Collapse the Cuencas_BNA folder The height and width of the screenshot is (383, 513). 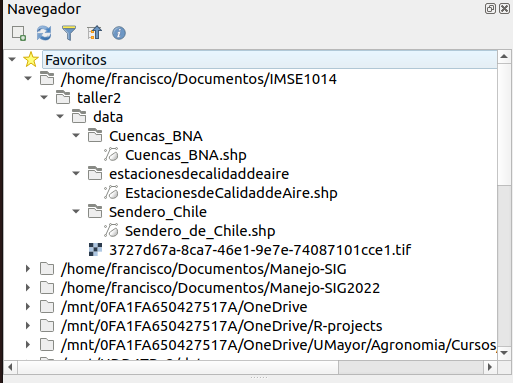click(76, 136)
